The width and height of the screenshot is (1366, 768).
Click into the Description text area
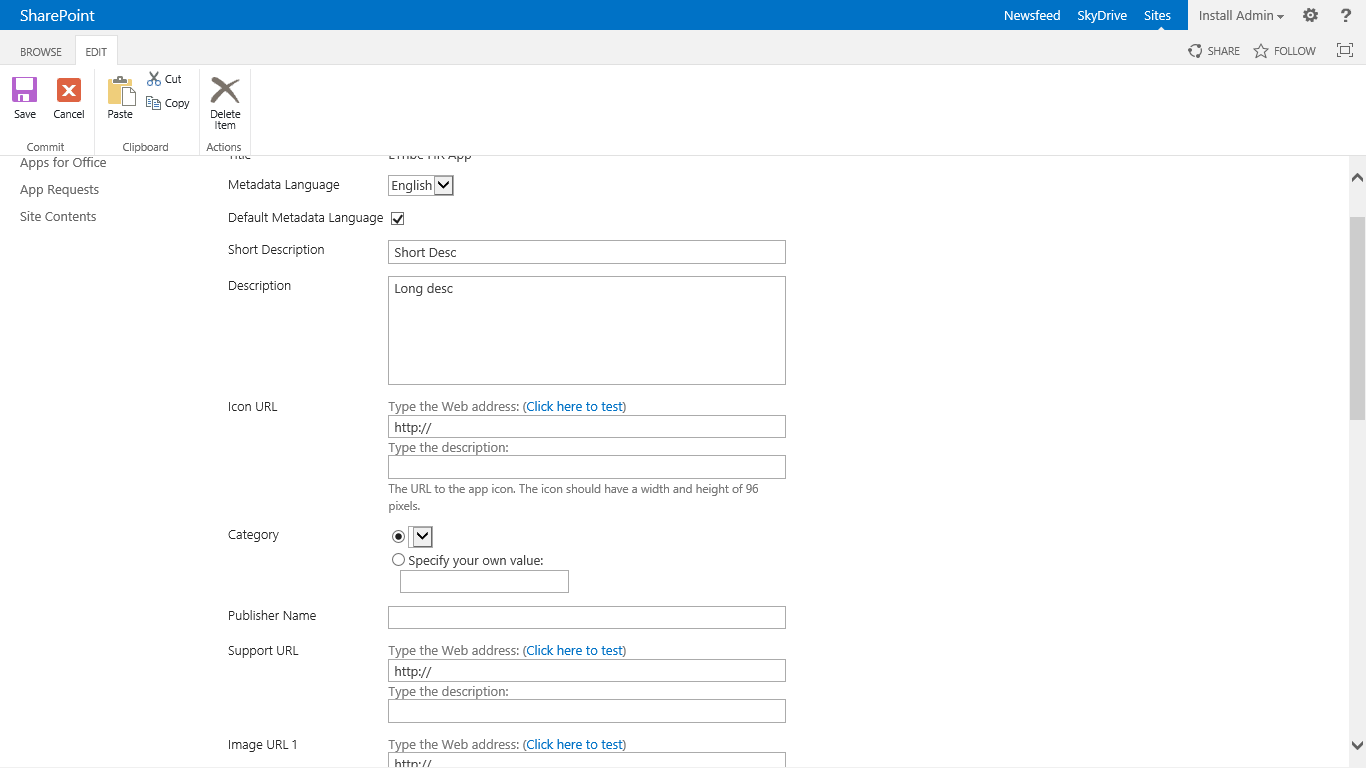[587, 330]
